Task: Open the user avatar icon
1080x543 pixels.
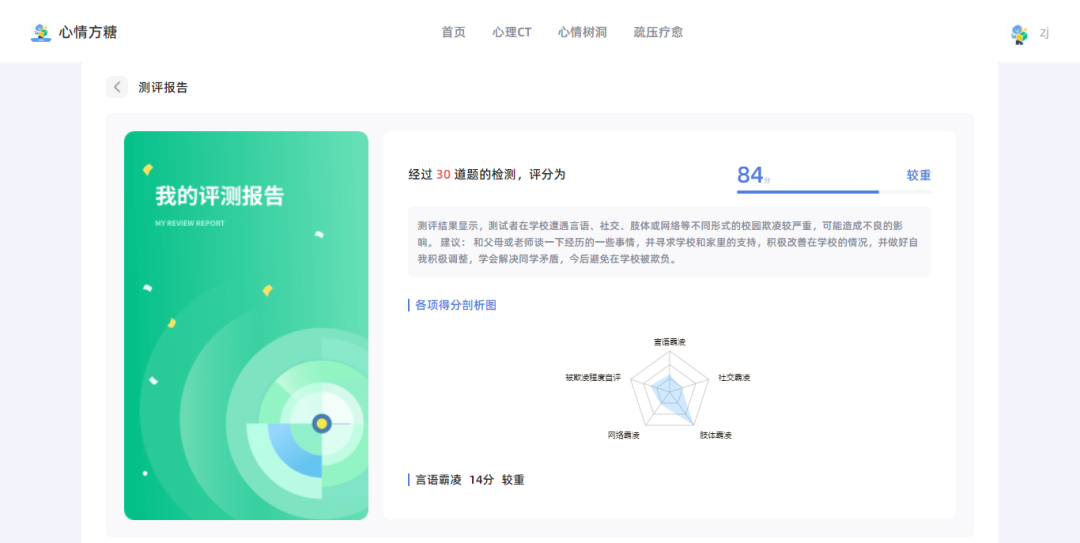Action: pyautogui.click(x=1019, y=33)
